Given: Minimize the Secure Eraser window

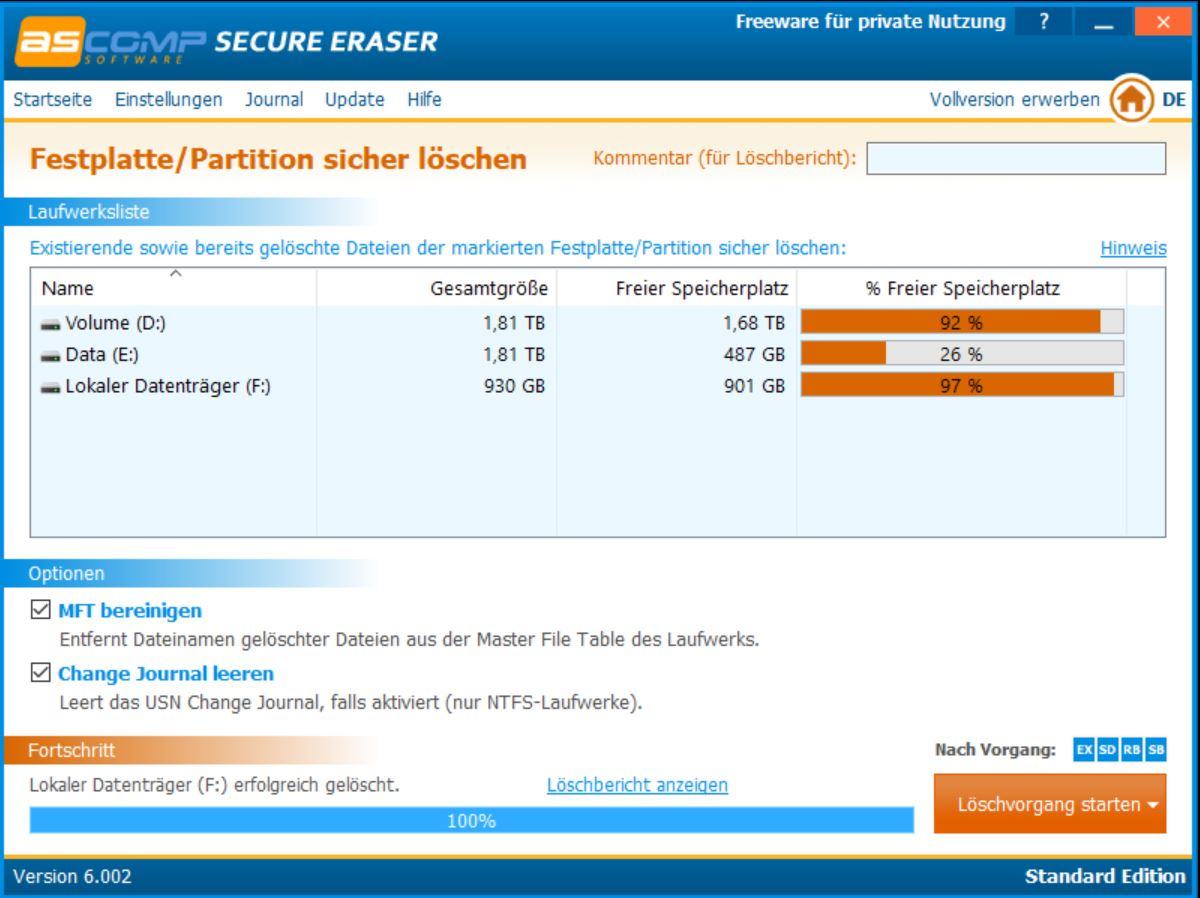Looking at the screenshot, I should (1103, 21).
